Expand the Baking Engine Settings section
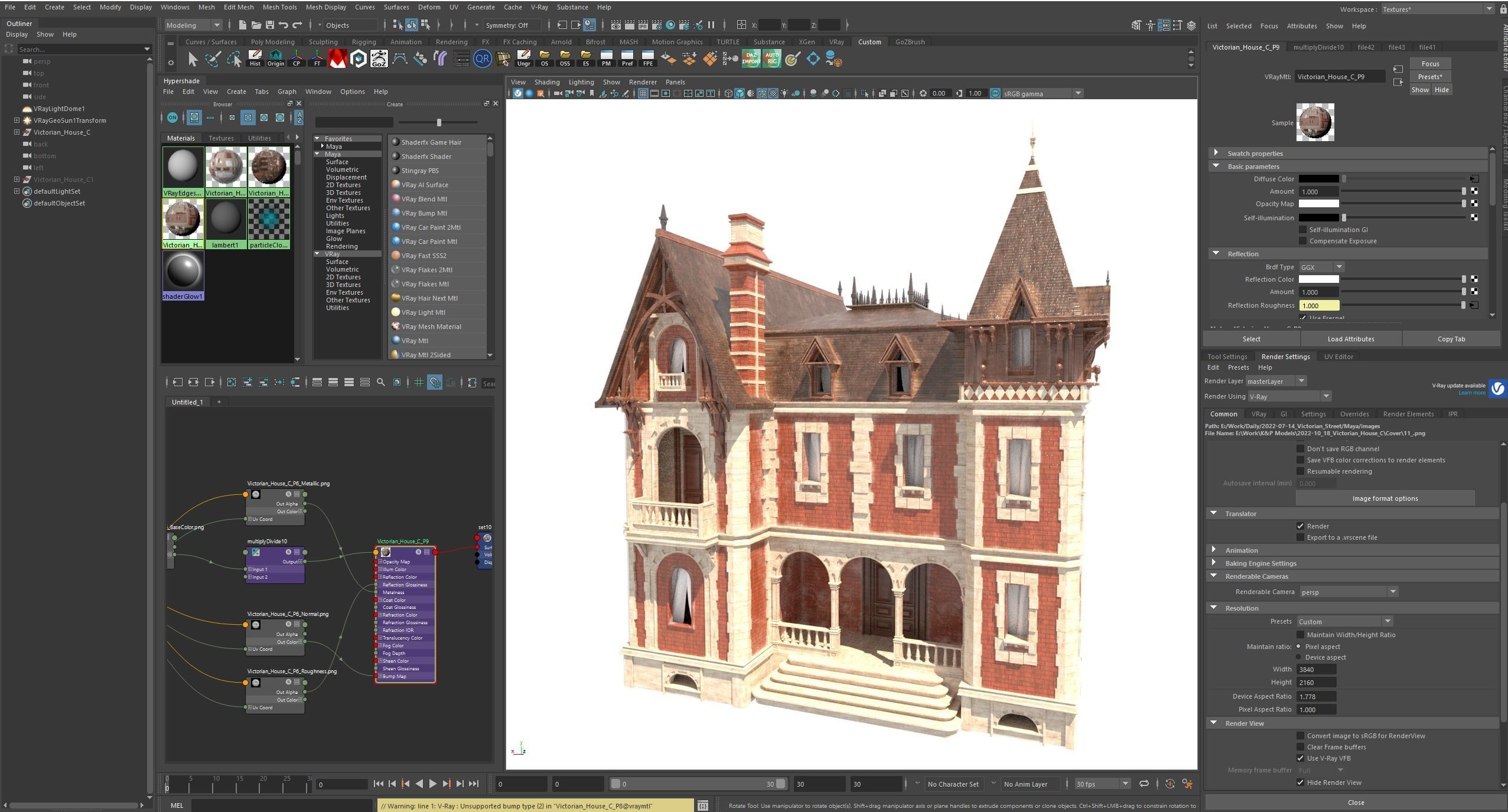Screen dimensions: 1508x812 pos(1213,563)
